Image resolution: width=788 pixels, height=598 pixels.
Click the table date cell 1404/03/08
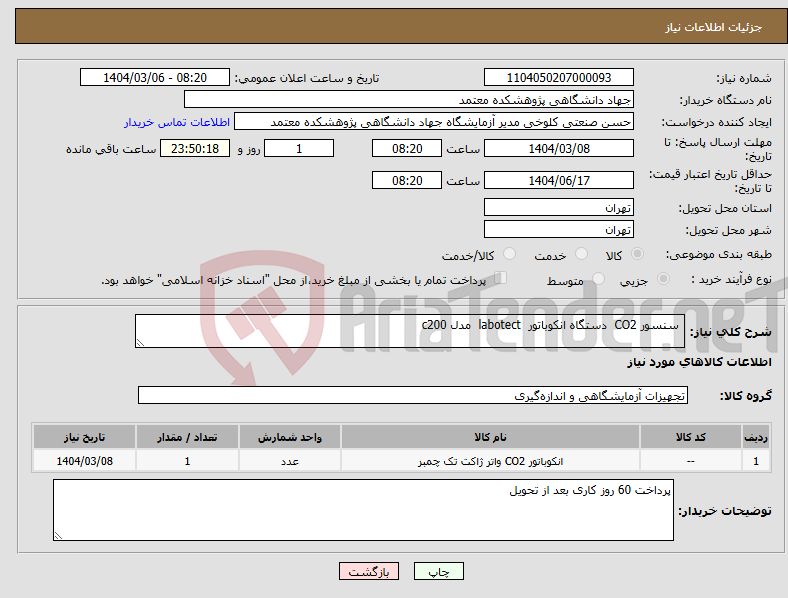pos(84,461)
